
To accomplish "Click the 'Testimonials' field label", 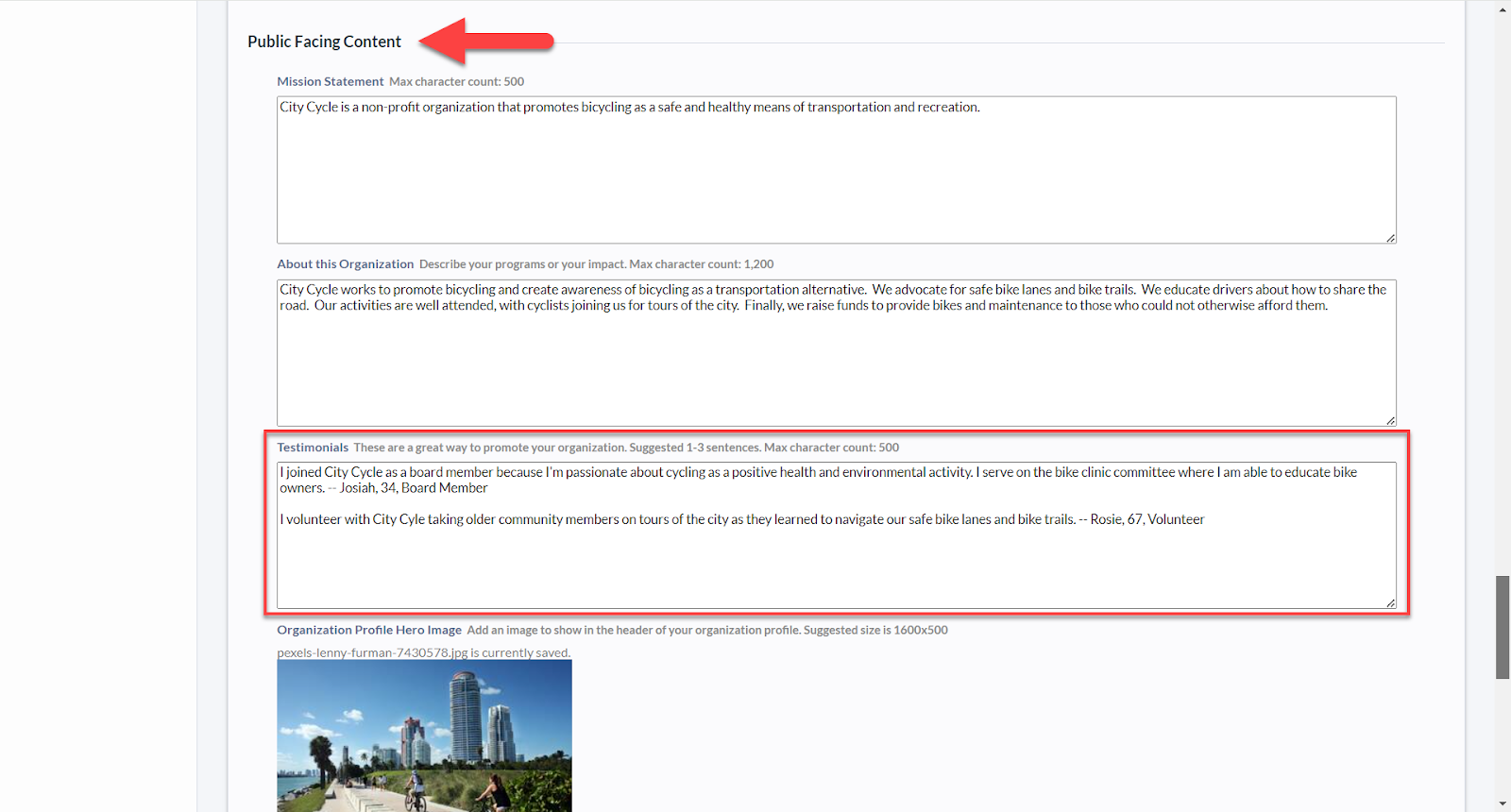I will (313, 448).
